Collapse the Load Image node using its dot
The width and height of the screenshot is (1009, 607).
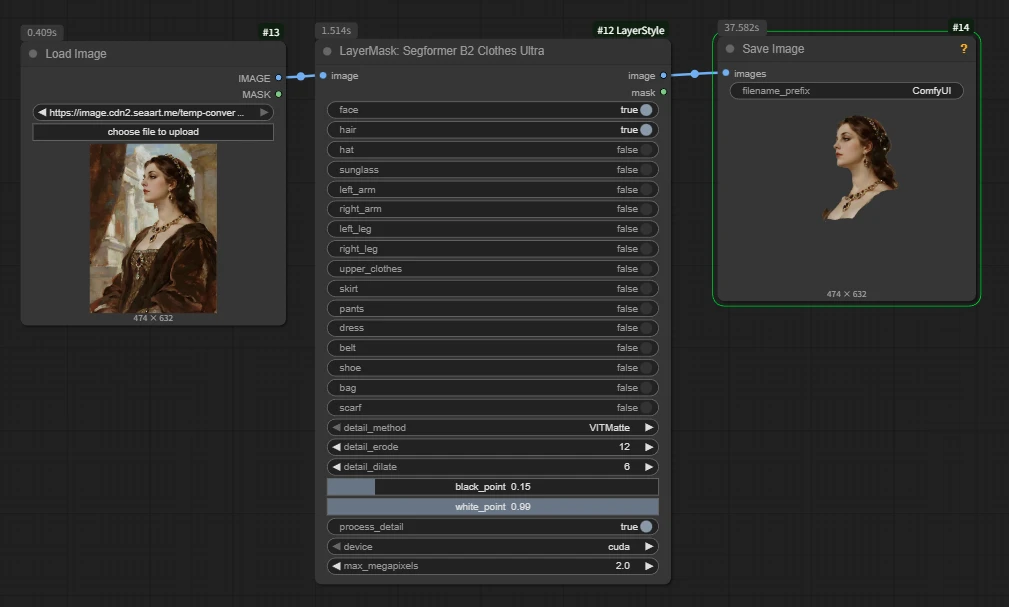click(33, 54)
